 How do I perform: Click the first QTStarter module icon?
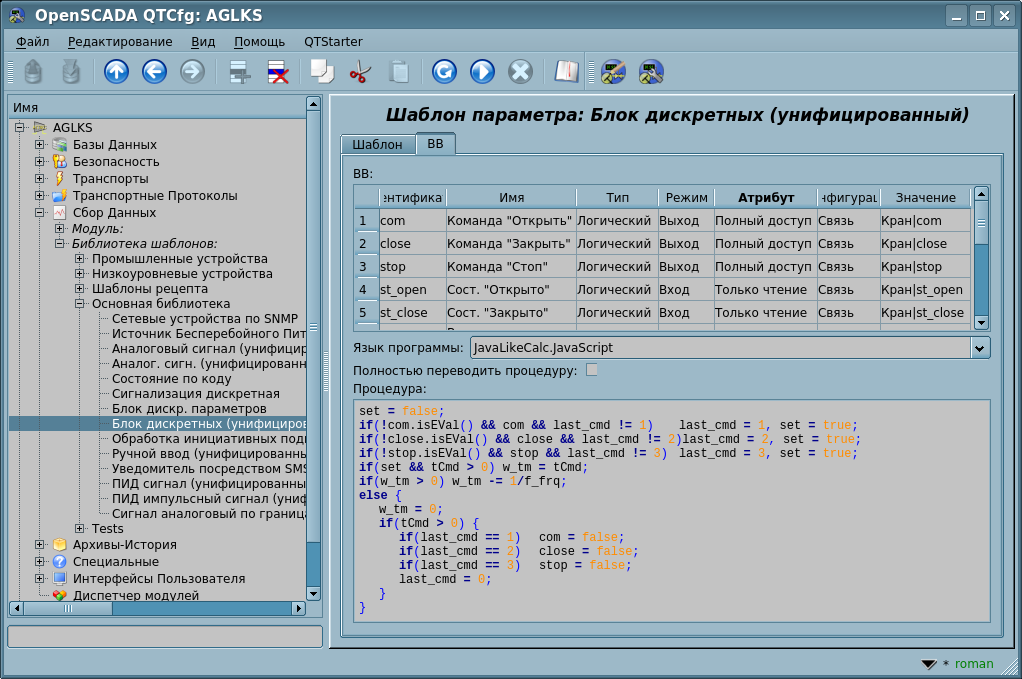coord(613,72)
